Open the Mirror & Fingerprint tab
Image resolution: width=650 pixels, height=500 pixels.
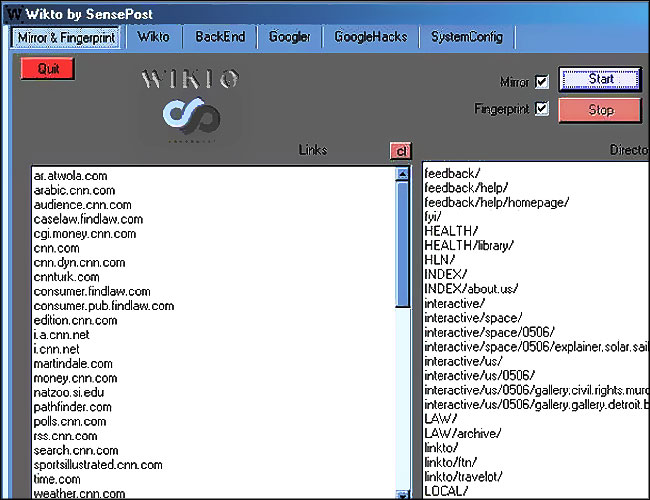(x=66, y=38)
